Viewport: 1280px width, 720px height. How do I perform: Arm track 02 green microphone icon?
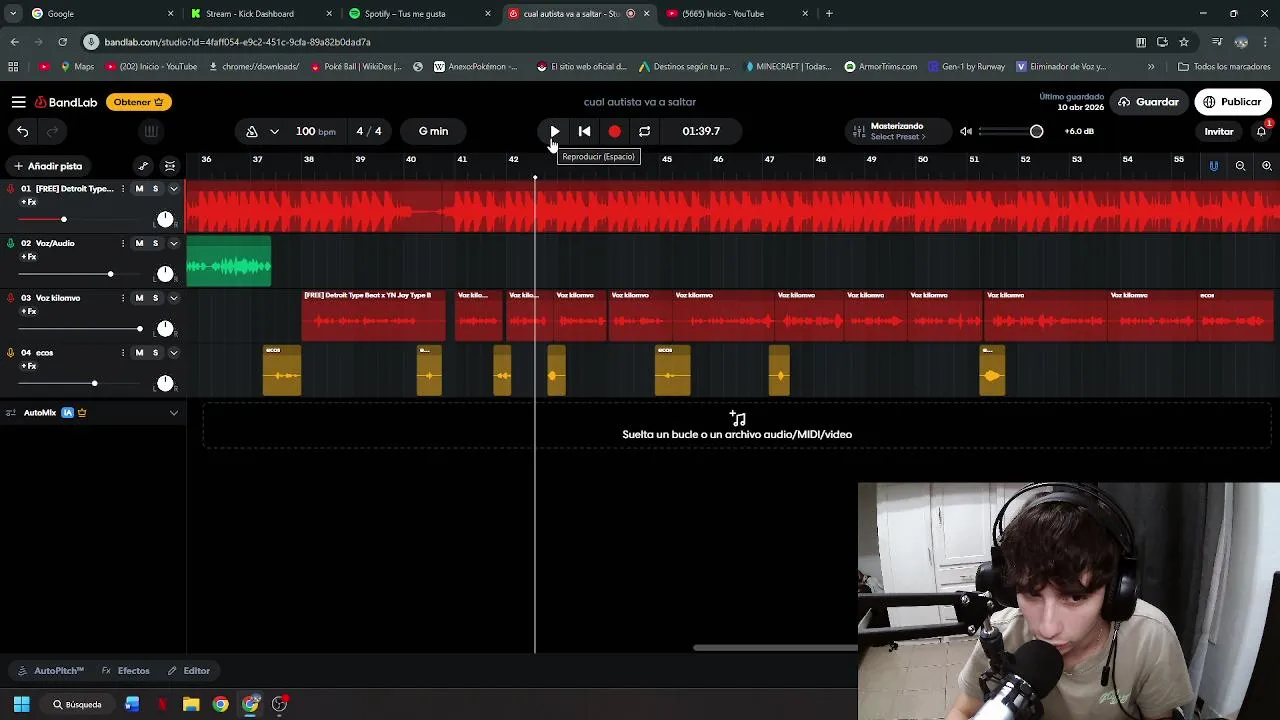[x=11, y=243]
